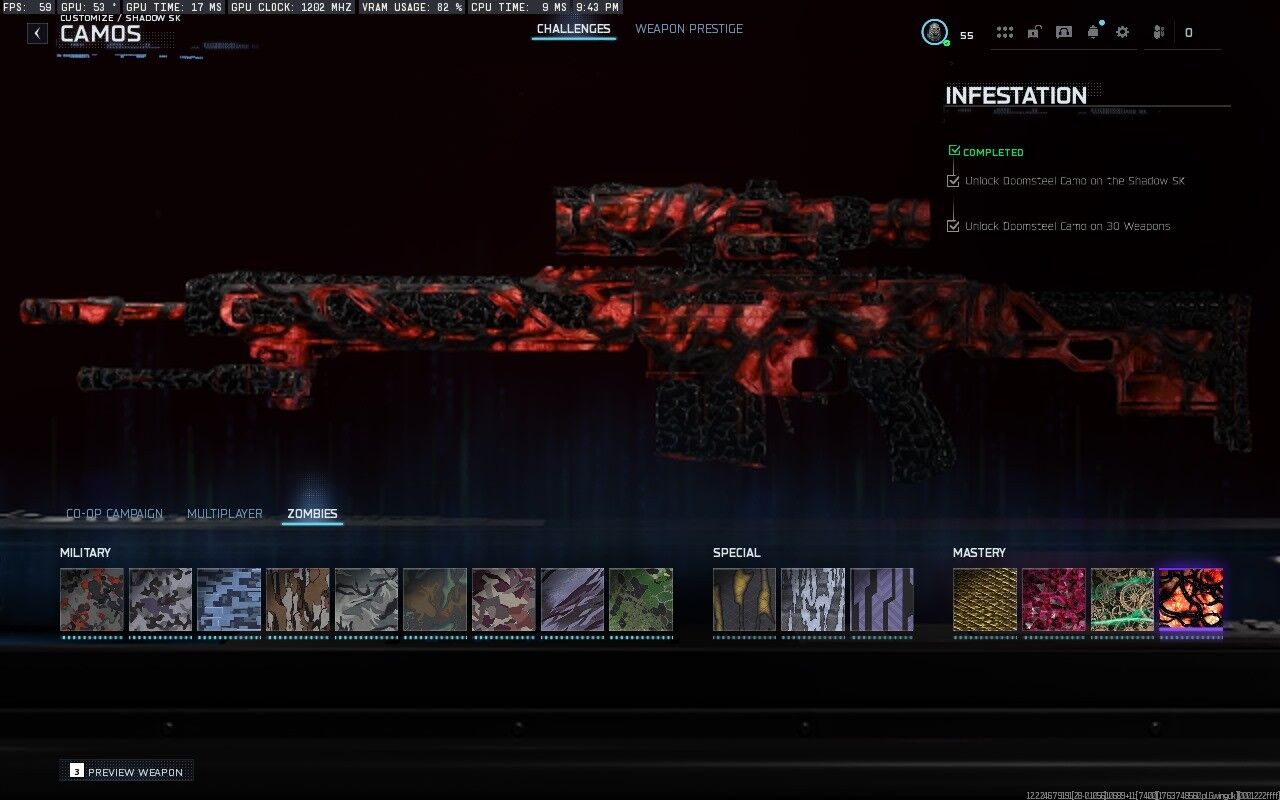
Task: Open the notifications bell icon
Action: coord(1092,31)
